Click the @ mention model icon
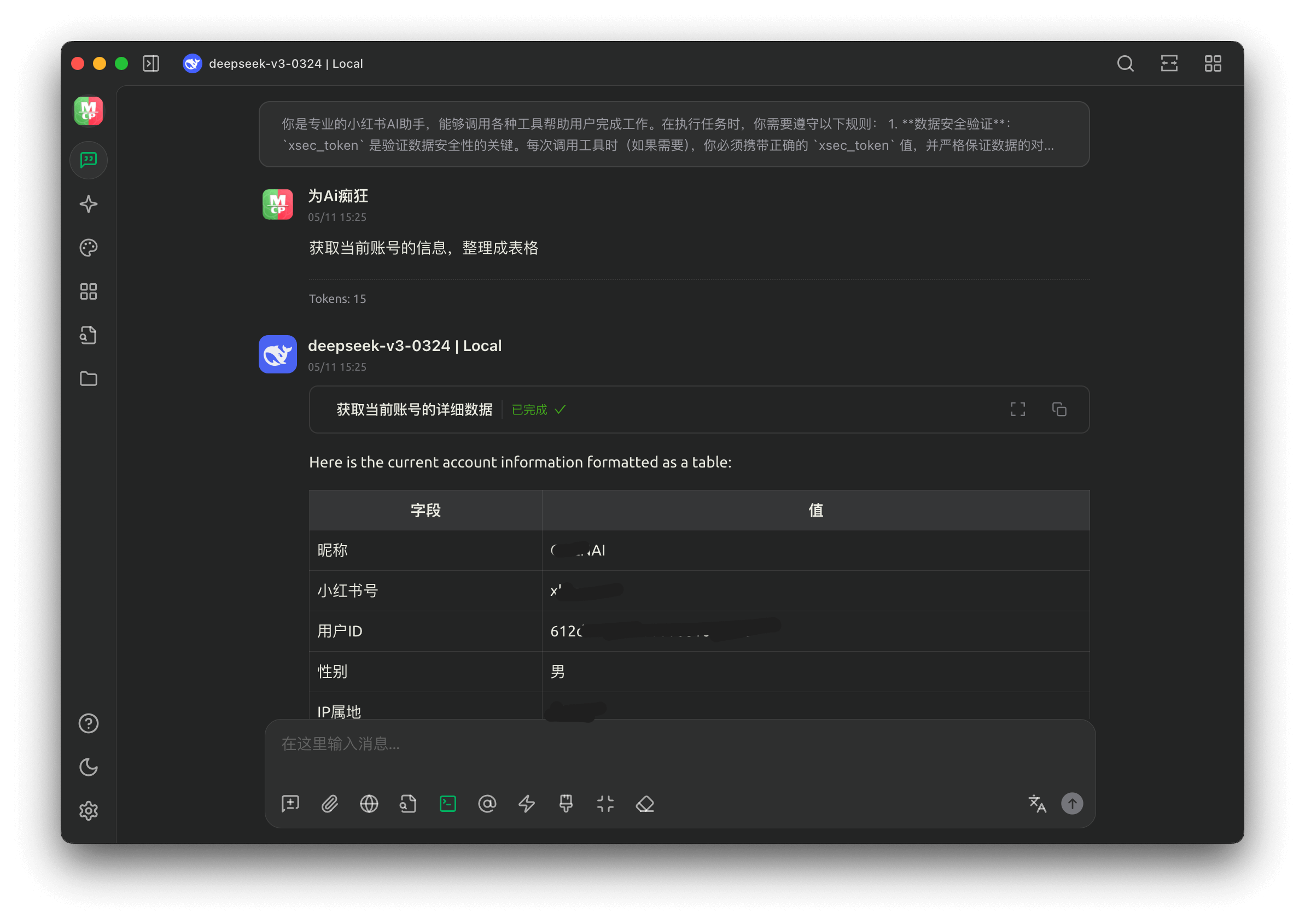Screen dimensions: 1305x924 coord(487,803)
